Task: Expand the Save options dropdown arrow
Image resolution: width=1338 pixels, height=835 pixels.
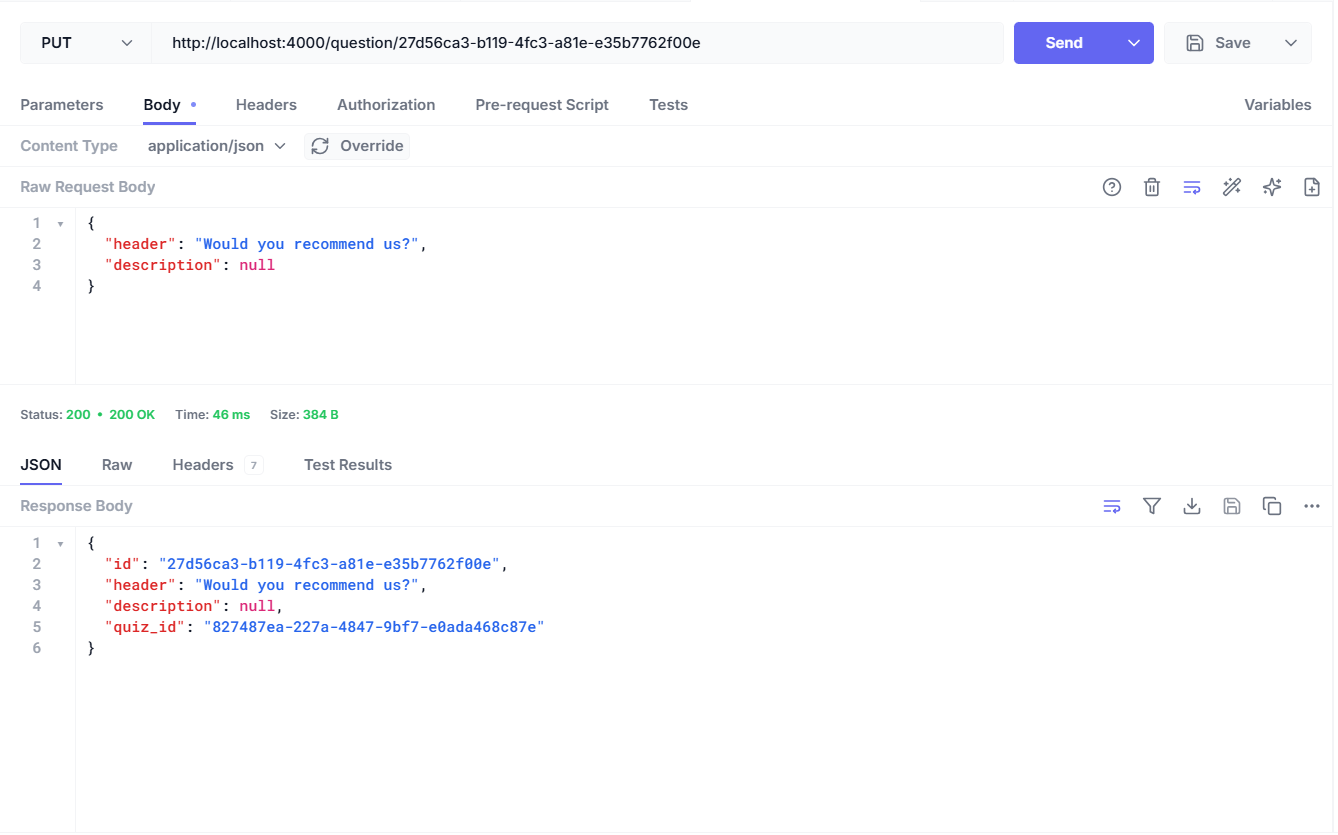Action: click(x=1290, y=43)
